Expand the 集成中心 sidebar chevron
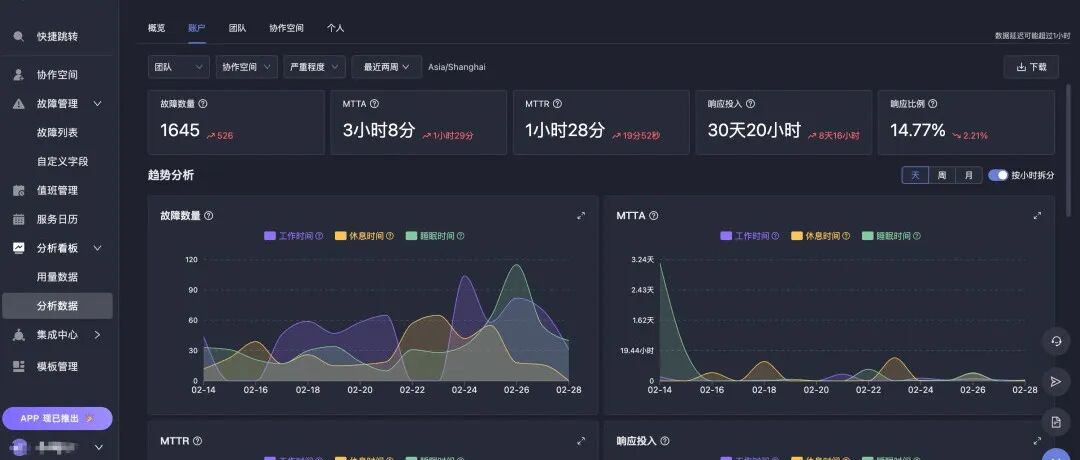Image resolution: width=1080 pixels, height=460 pixels. click(x=97, y=335)
